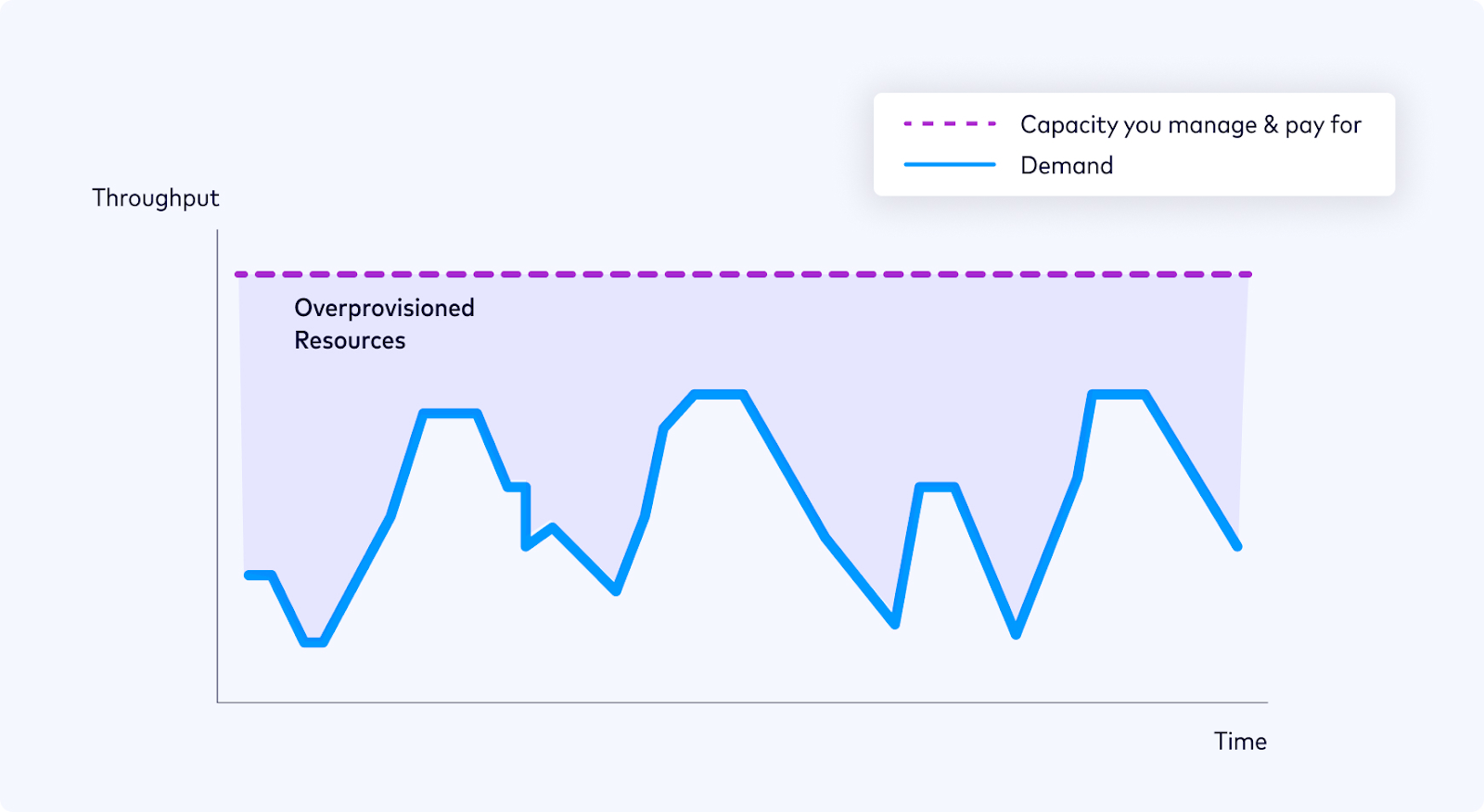Click the solid blue Demand legend line
1484x812 pixels.
950,165
